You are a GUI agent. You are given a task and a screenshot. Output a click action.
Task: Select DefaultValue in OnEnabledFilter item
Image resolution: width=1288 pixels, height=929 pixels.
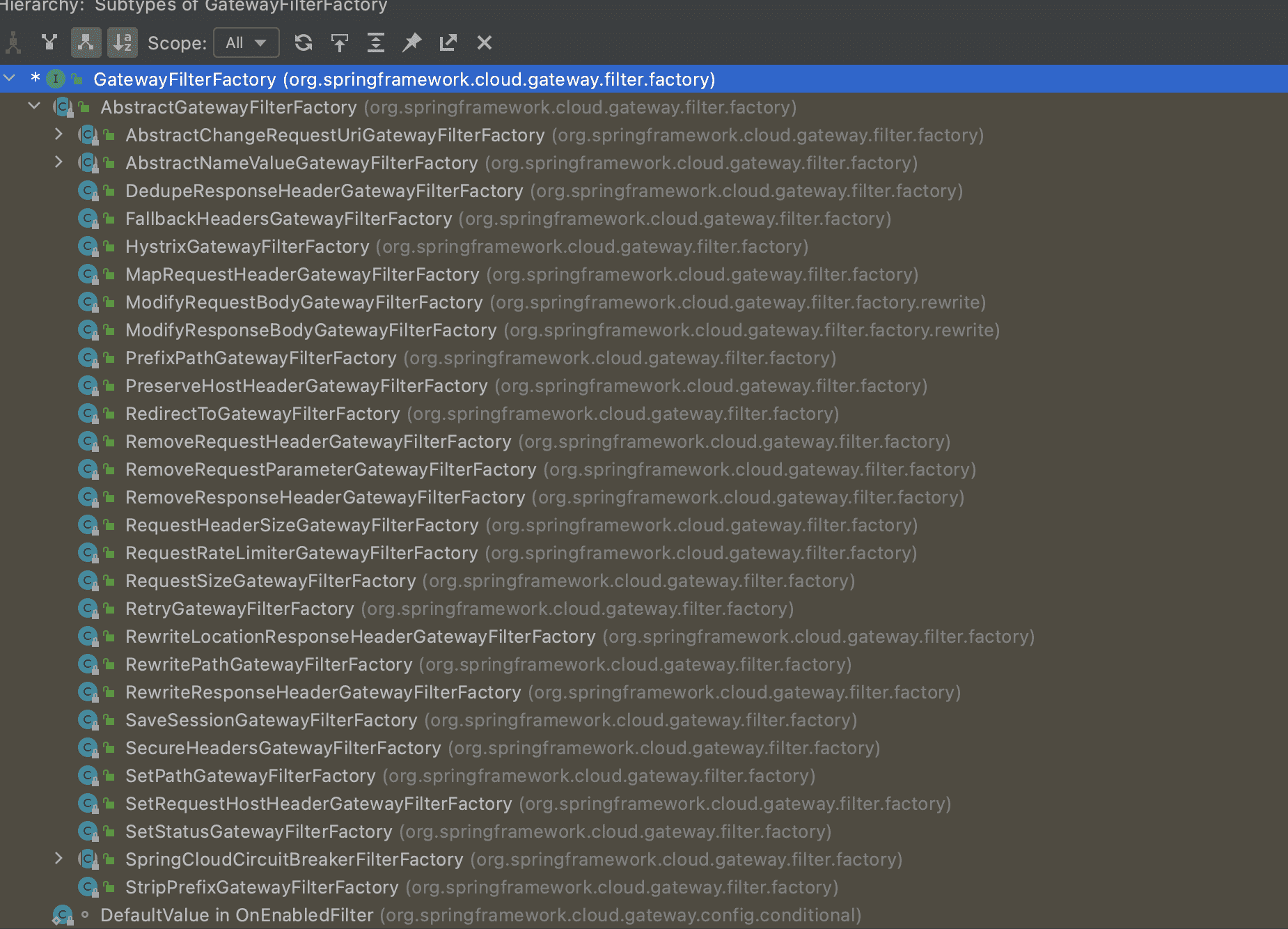coord(237,915)
